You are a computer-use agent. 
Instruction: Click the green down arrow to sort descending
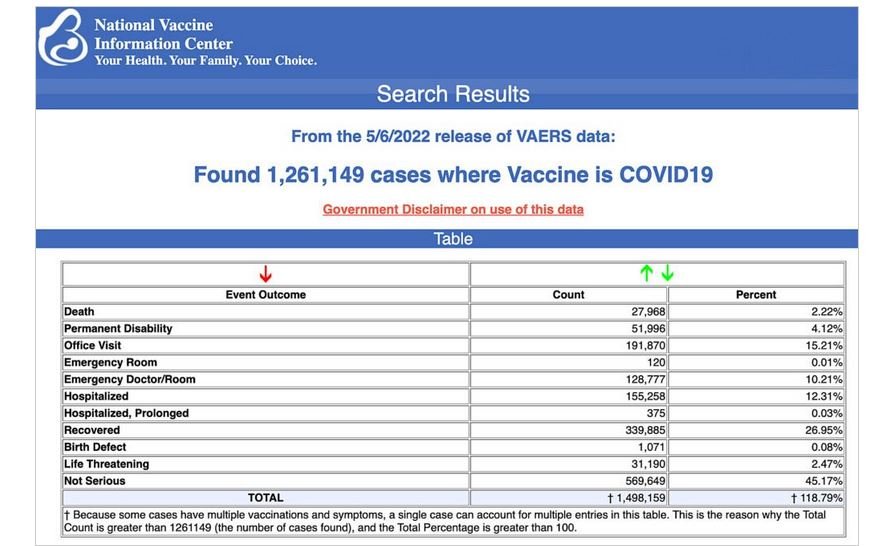(667, 274)
